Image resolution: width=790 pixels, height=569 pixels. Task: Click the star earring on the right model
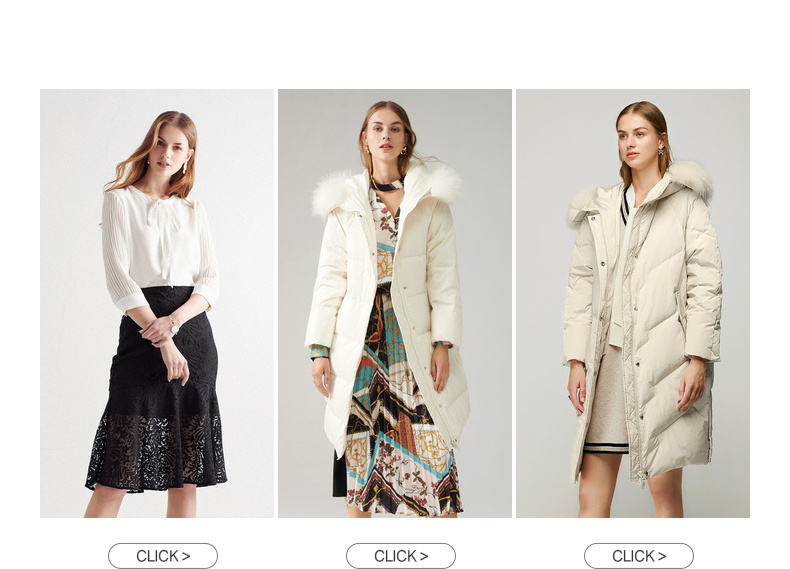click(661, 150)
